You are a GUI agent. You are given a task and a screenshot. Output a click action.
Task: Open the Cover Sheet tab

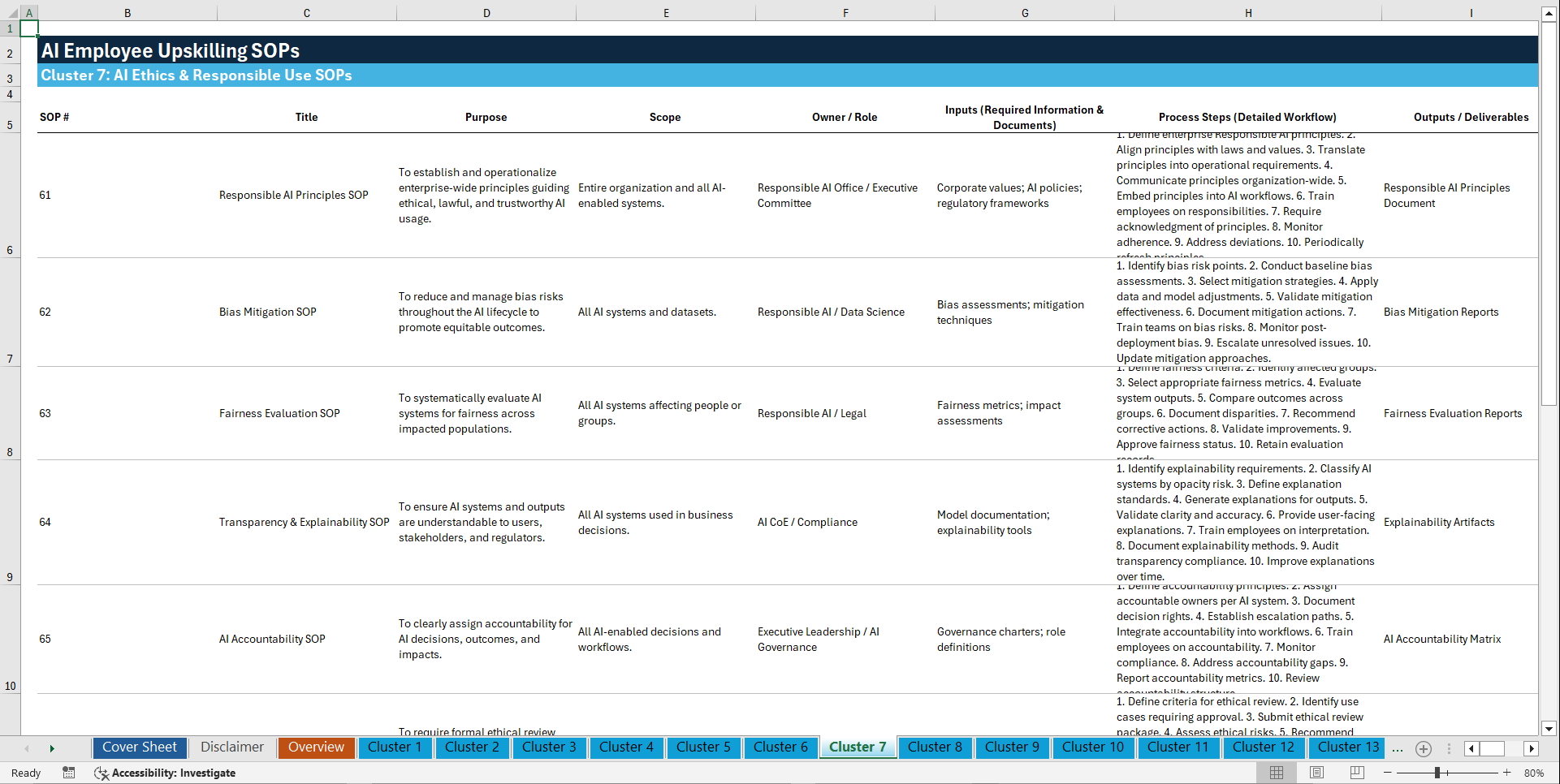click(x=139, y=747)
